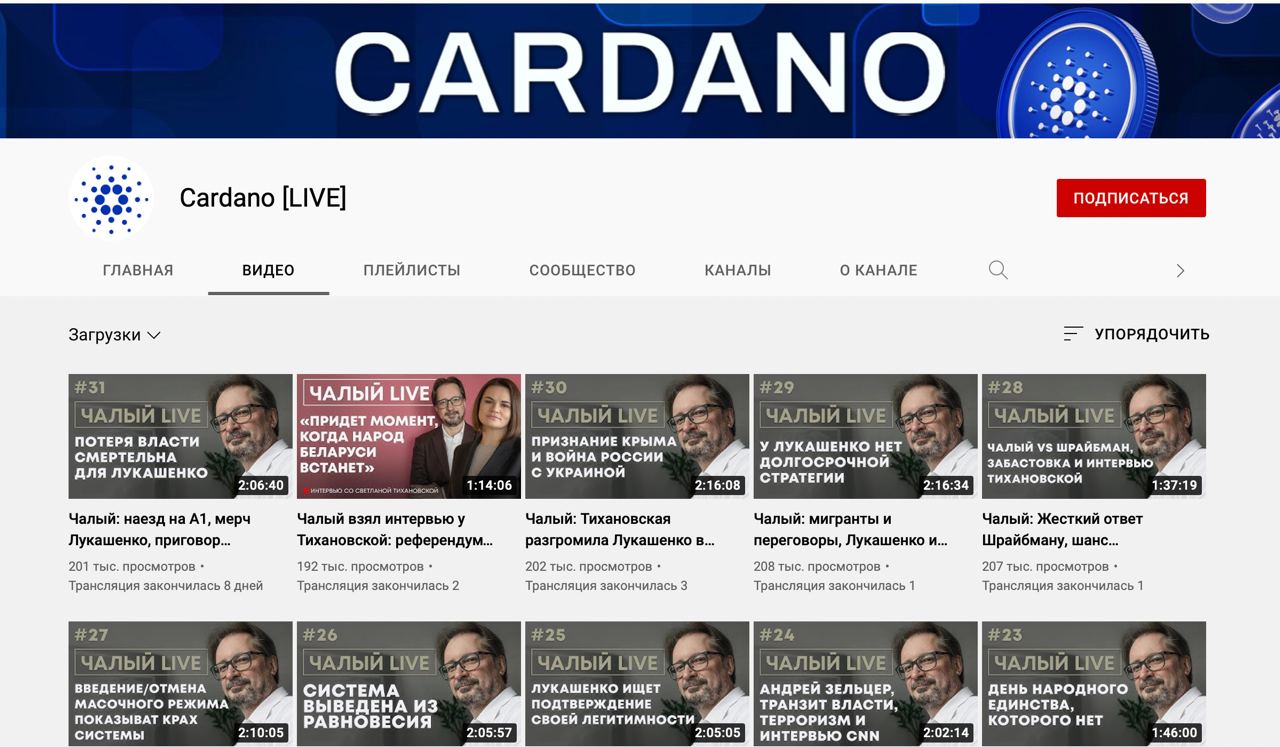
Task: Open video thumbnail #31 Потеря власти
Action: pyautogui.click(x=180, y=436)
